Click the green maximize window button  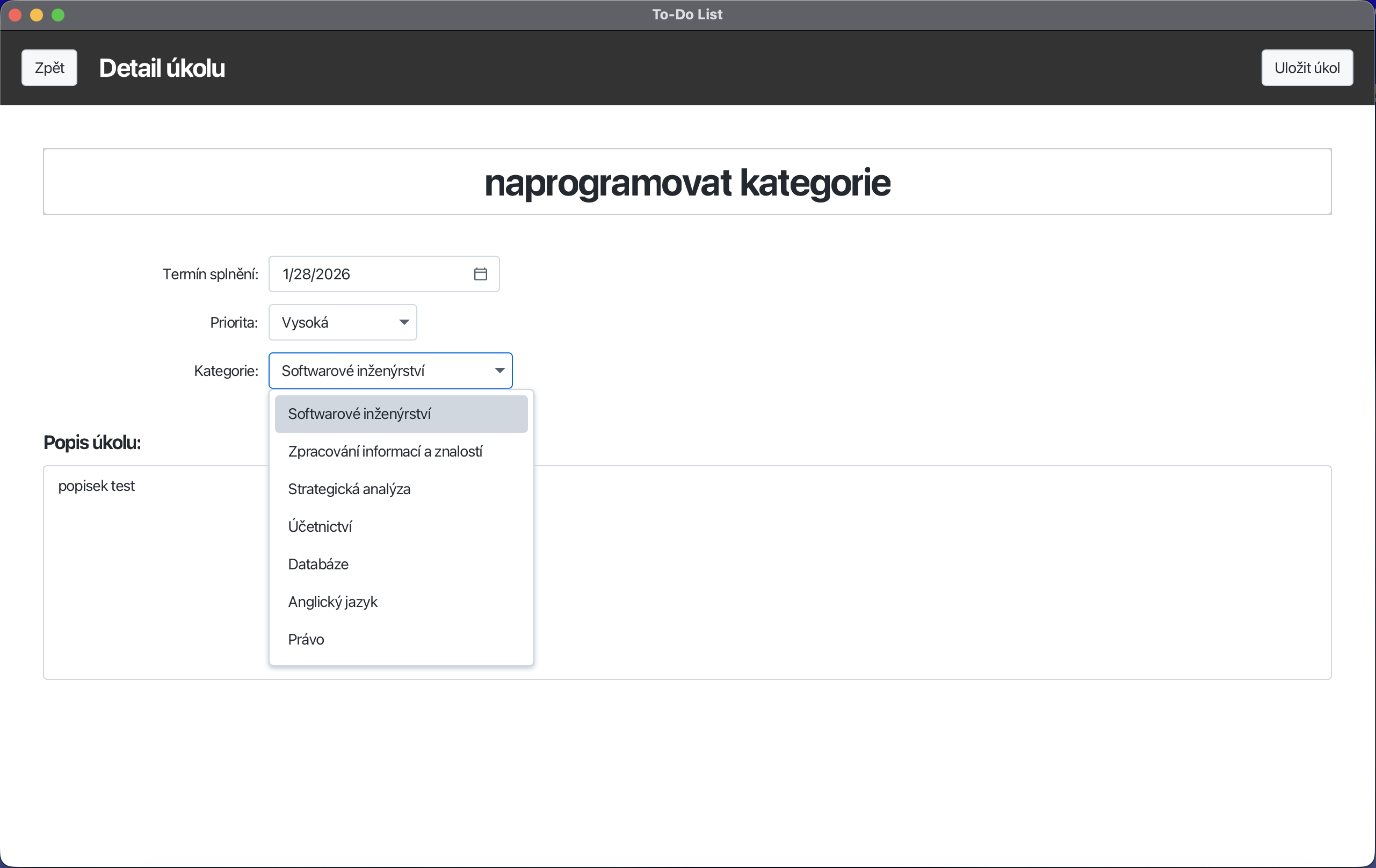pos(57,15)
